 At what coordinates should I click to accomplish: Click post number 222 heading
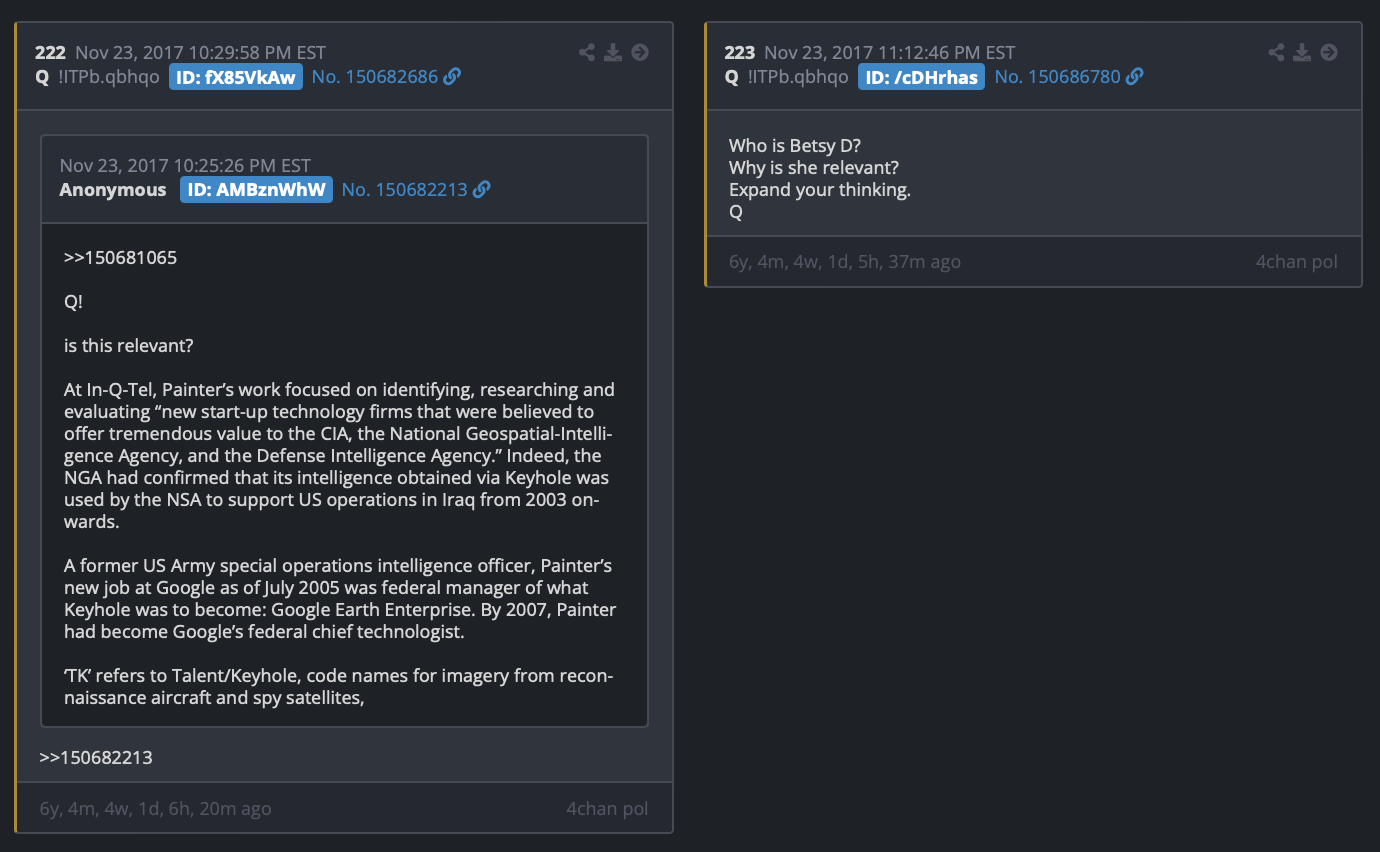coord(50,53)
